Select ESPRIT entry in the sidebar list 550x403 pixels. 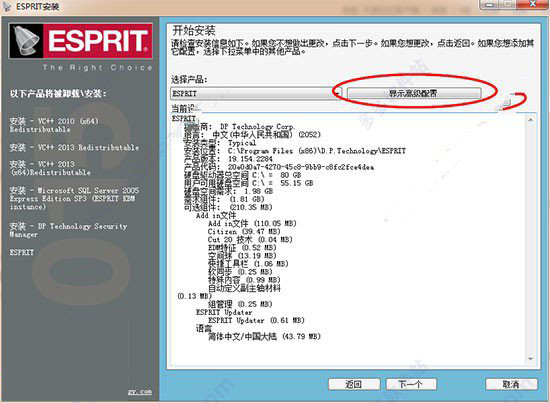pos(22,252)
